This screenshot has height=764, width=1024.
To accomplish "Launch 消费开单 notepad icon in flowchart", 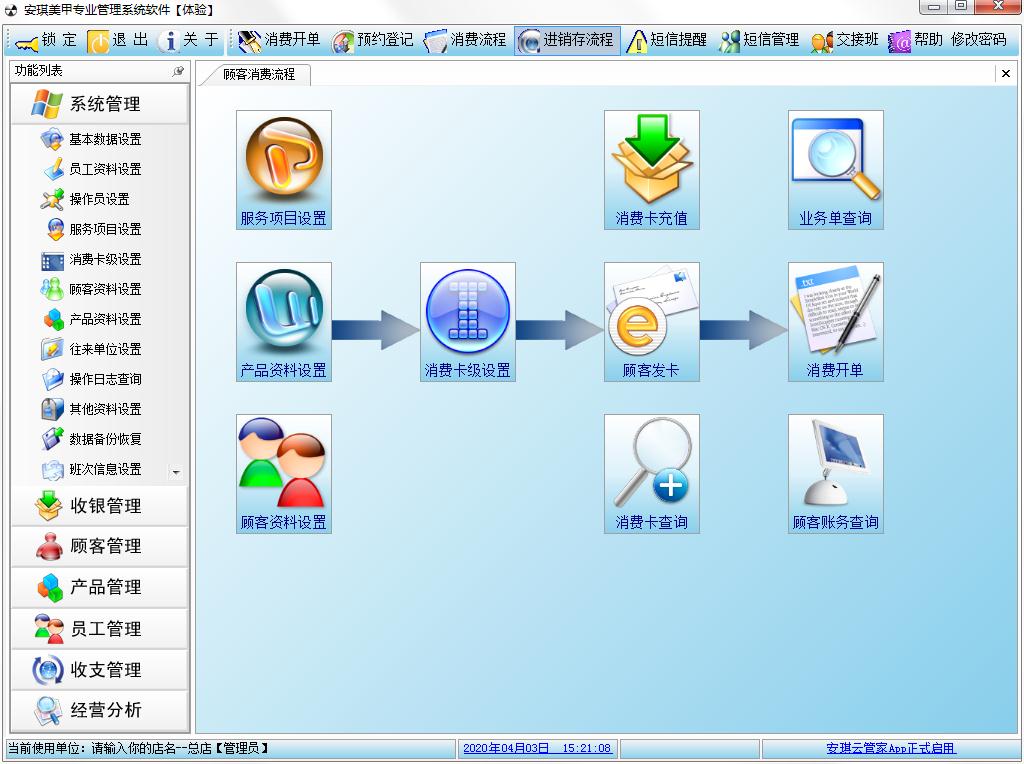I will (x=836, y=322).
